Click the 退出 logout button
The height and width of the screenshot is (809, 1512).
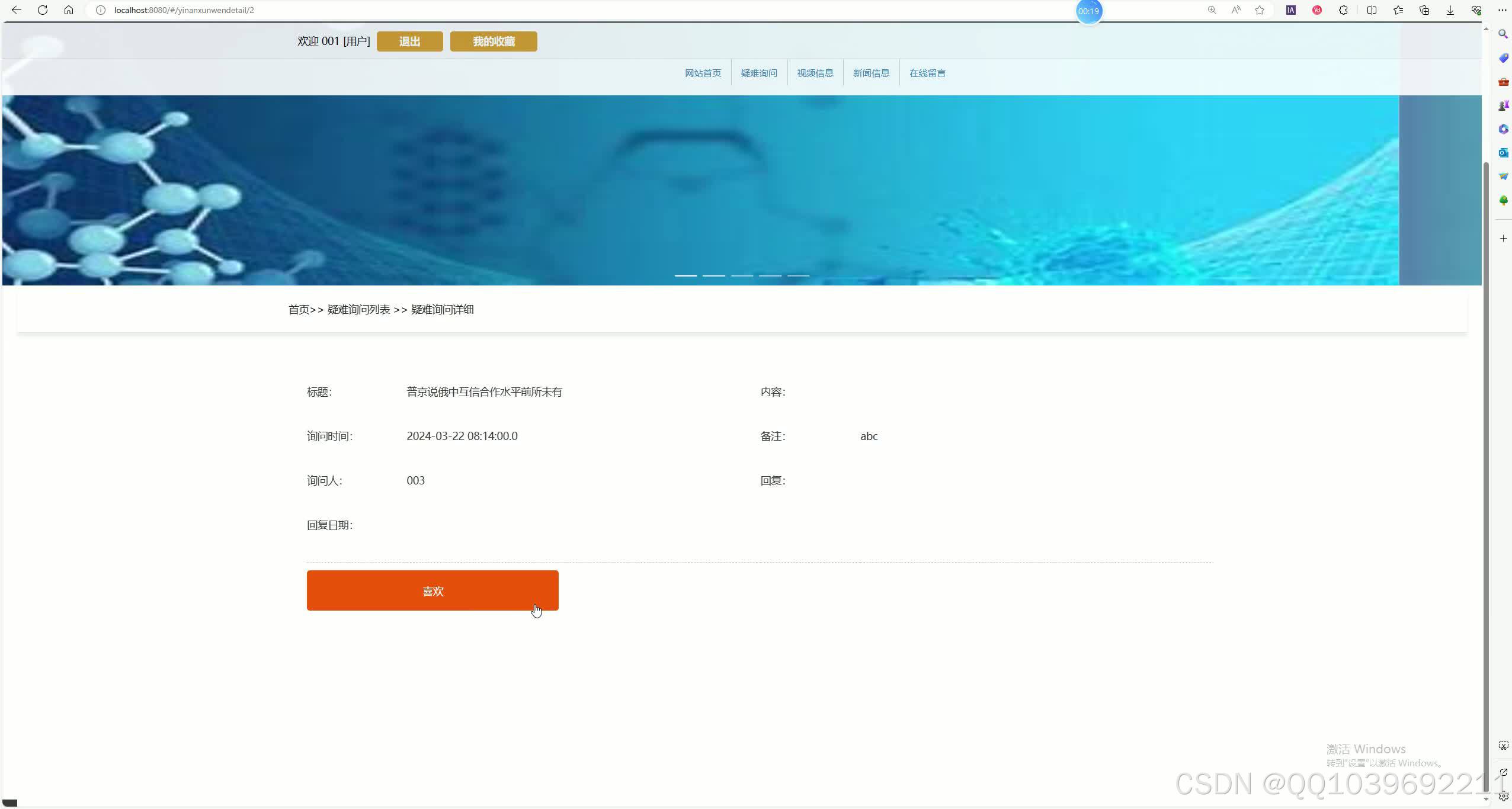click(409, 41)
